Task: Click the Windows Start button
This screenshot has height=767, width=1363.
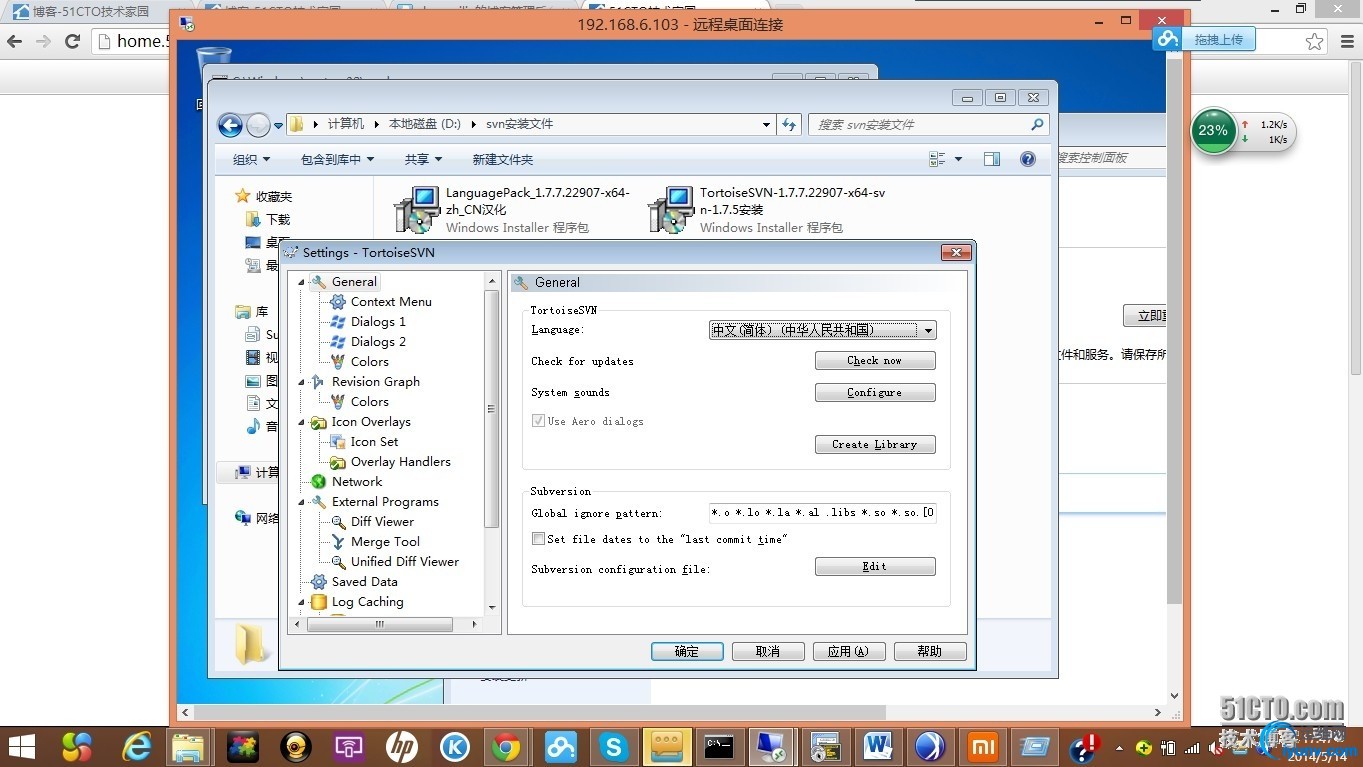Action: pyautogui.click(x=21, y=746)
